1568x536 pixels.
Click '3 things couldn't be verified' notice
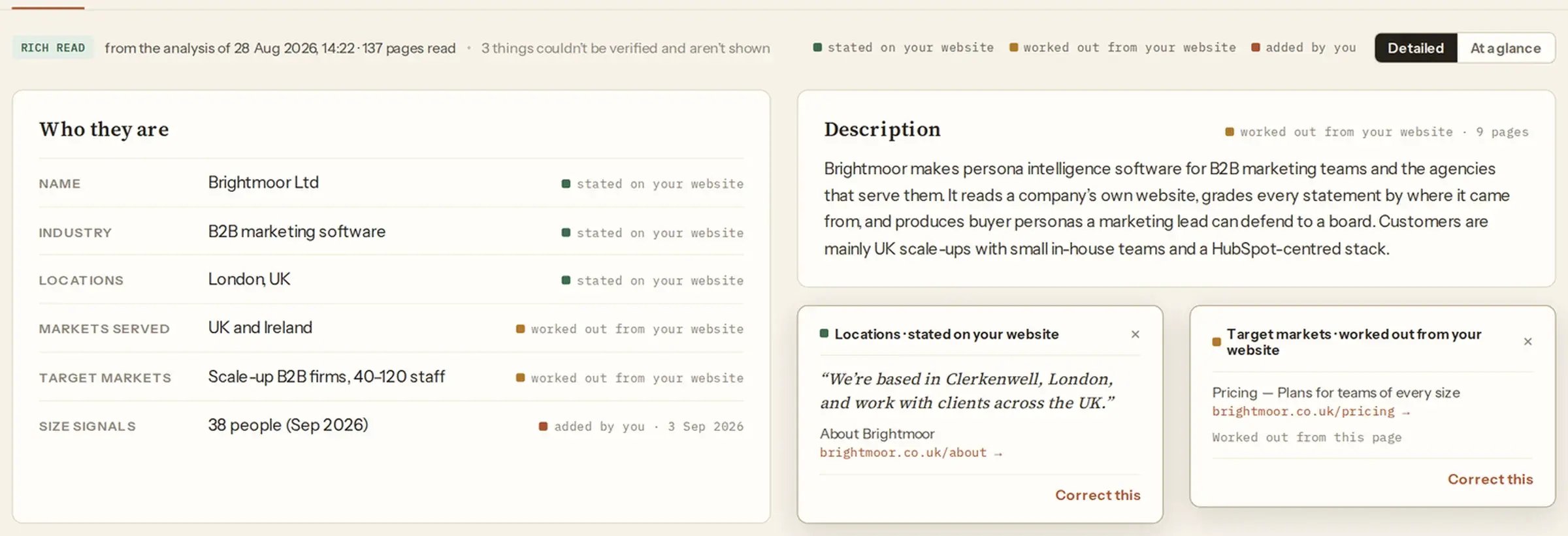625,48
